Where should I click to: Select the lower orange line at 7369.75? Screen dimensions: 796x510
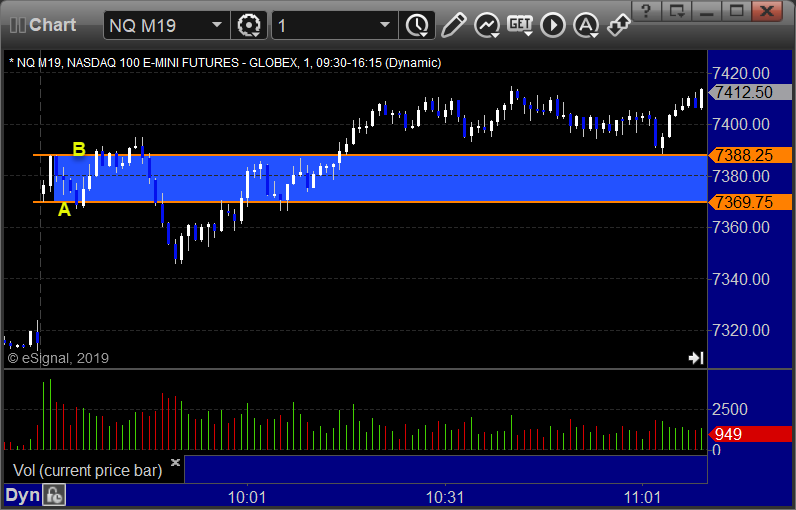[x=371, y=202]
